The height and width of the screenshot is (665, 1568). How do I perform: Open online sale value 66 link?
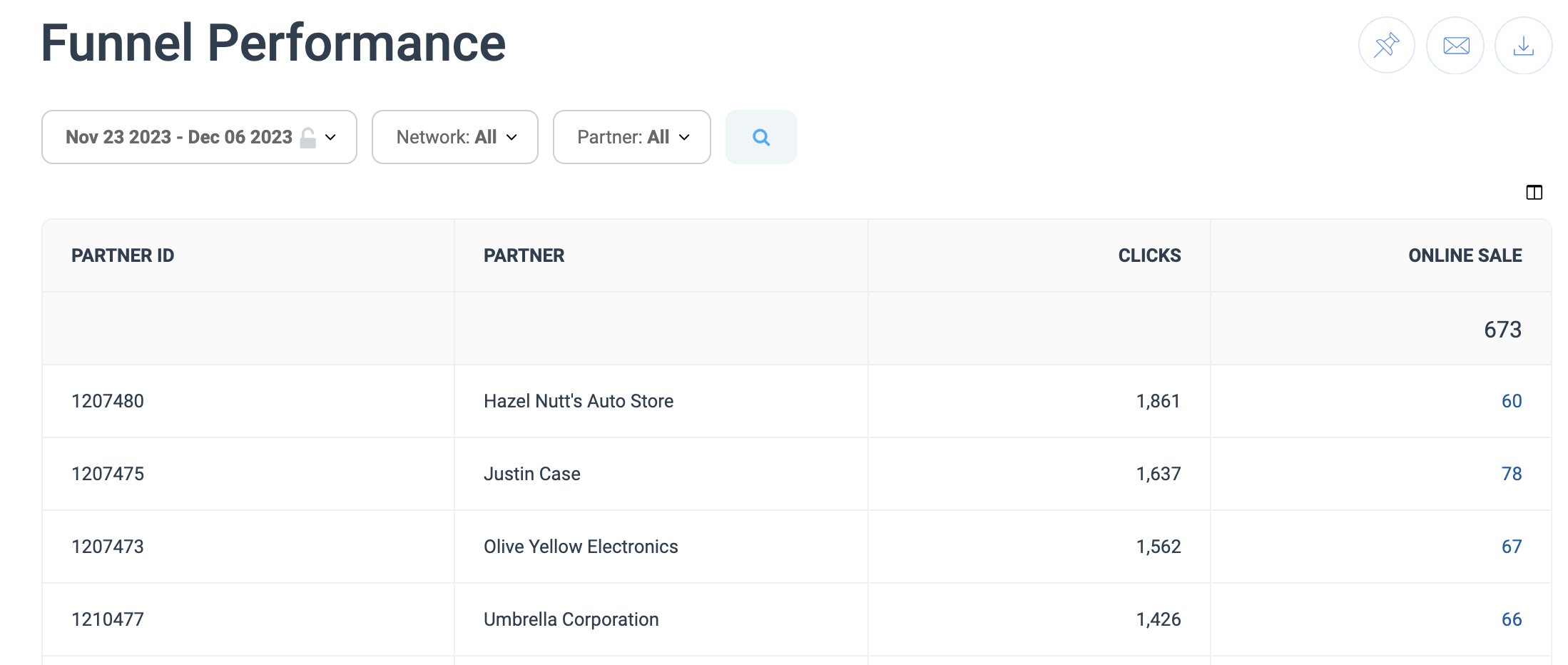point(1512,619)
